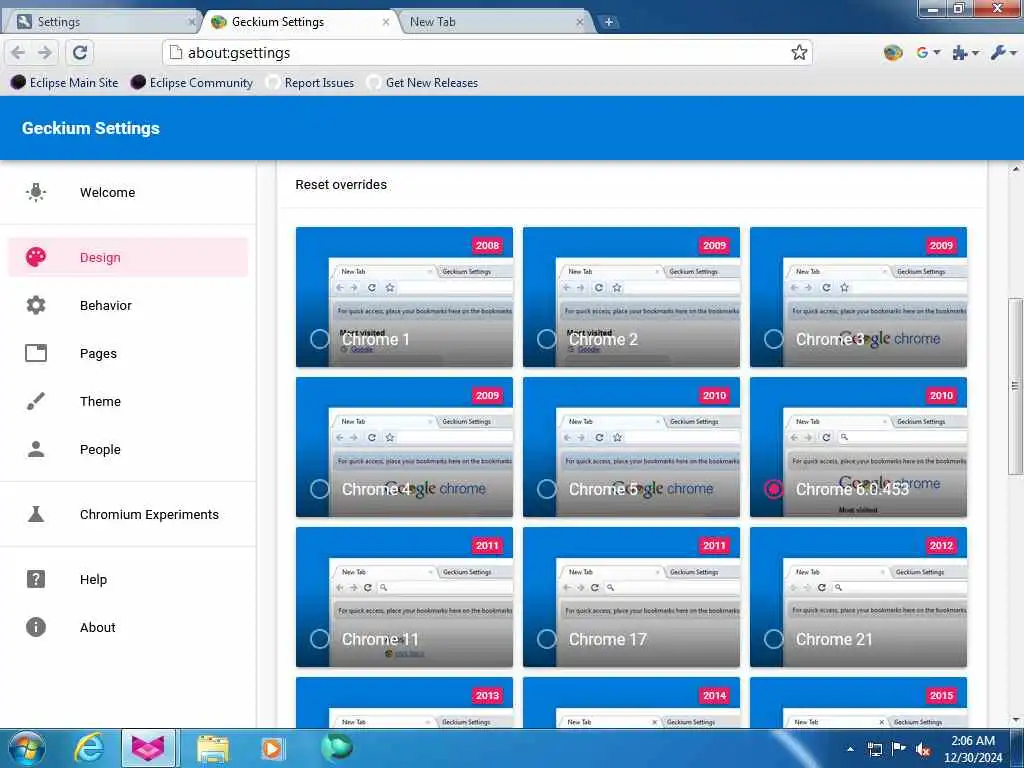Open the Windows Start menu orb

26,748
